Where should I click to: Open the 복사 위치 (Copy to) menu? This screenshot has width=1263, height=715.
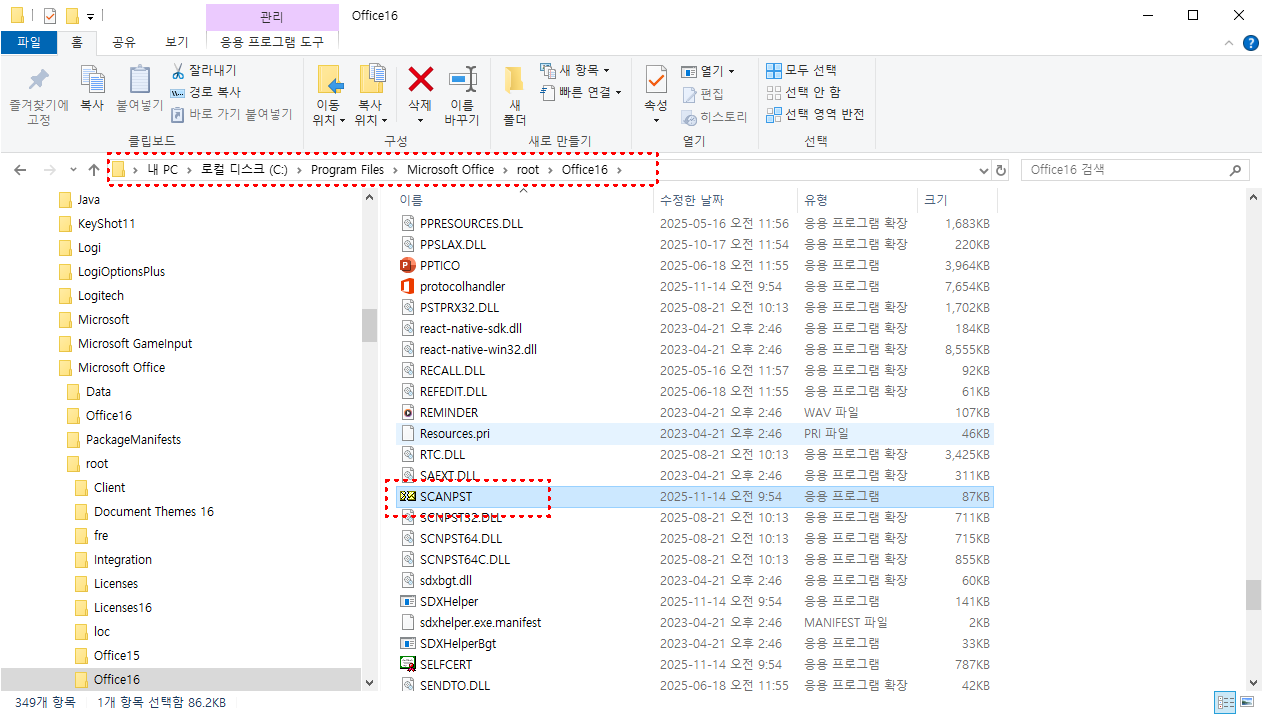(370, 96)
